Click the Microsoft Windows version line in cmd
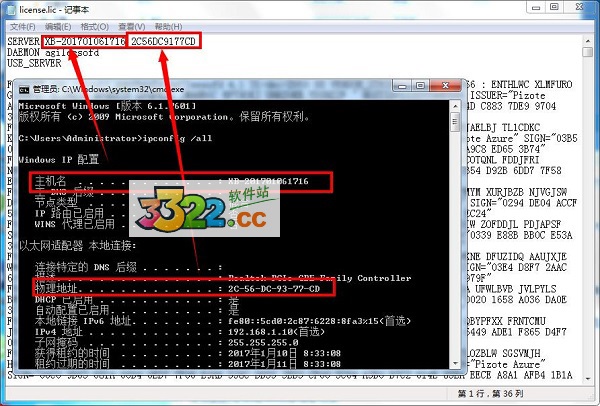Viewport: 600px width, 406px height. (x=107, y=106)
